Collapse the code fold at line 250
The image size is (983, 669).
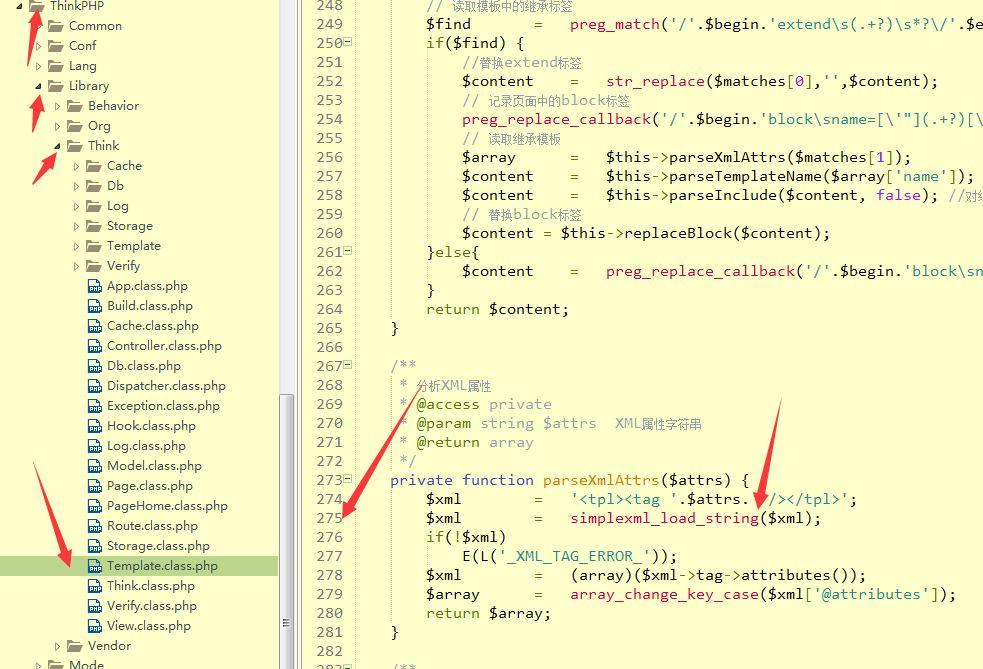point(348,43)
